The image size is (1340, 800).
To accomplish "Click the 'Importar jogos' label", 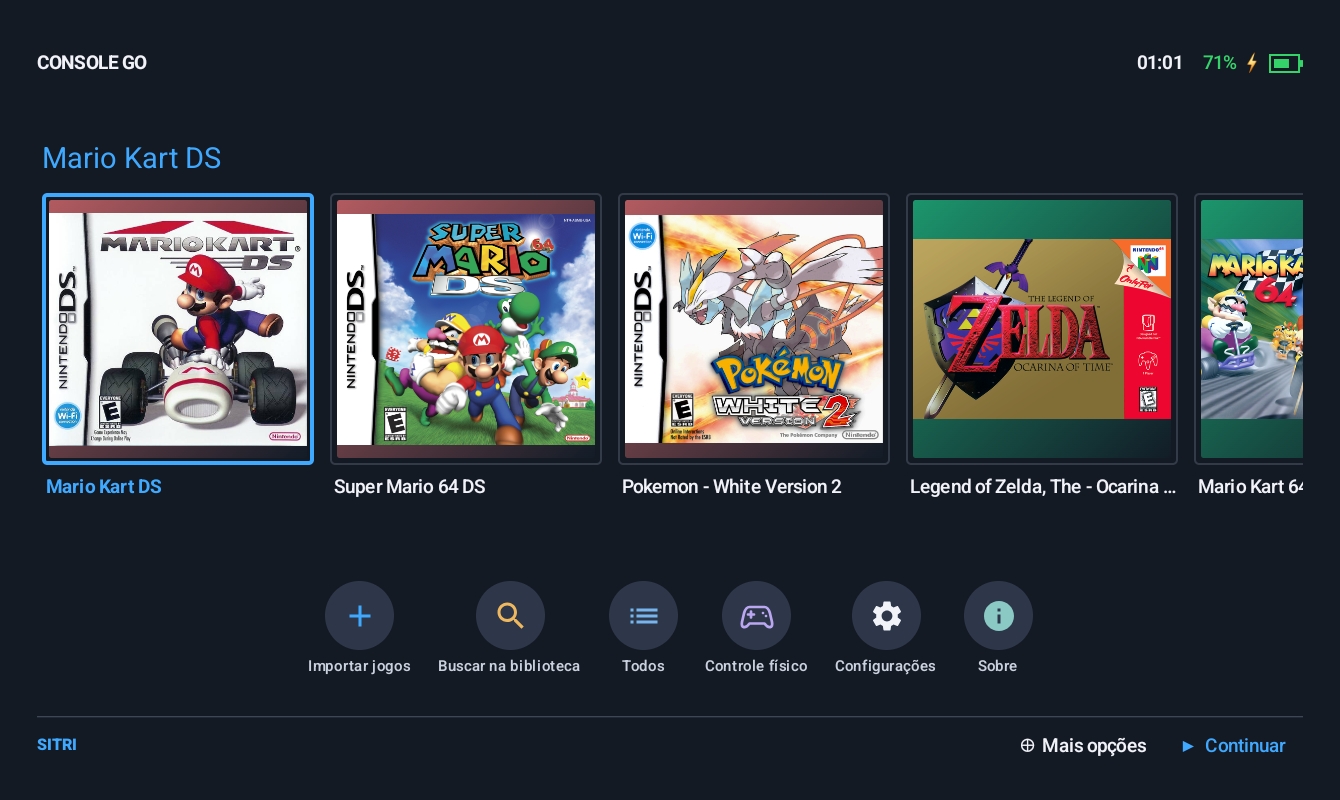I will click(x=359, y=666).
